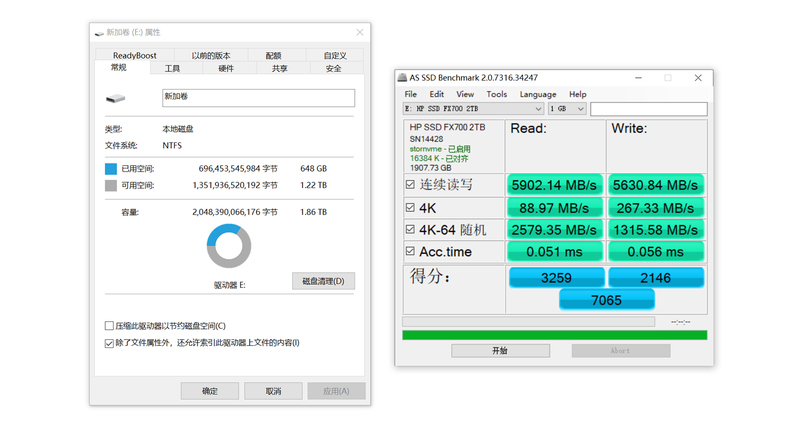800x429 pixels.
Task: Close the drive properties dialog
Action: pos(360,32)
